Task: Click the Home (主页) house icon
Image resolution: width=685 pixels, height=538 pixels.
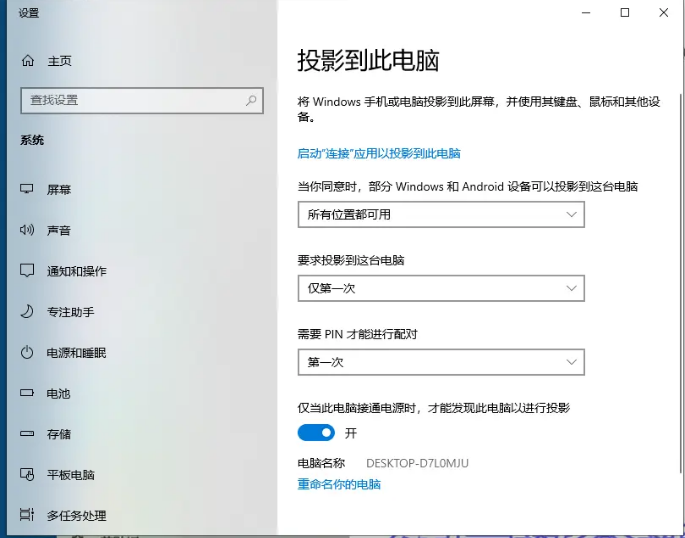Action: pos(28,61)
